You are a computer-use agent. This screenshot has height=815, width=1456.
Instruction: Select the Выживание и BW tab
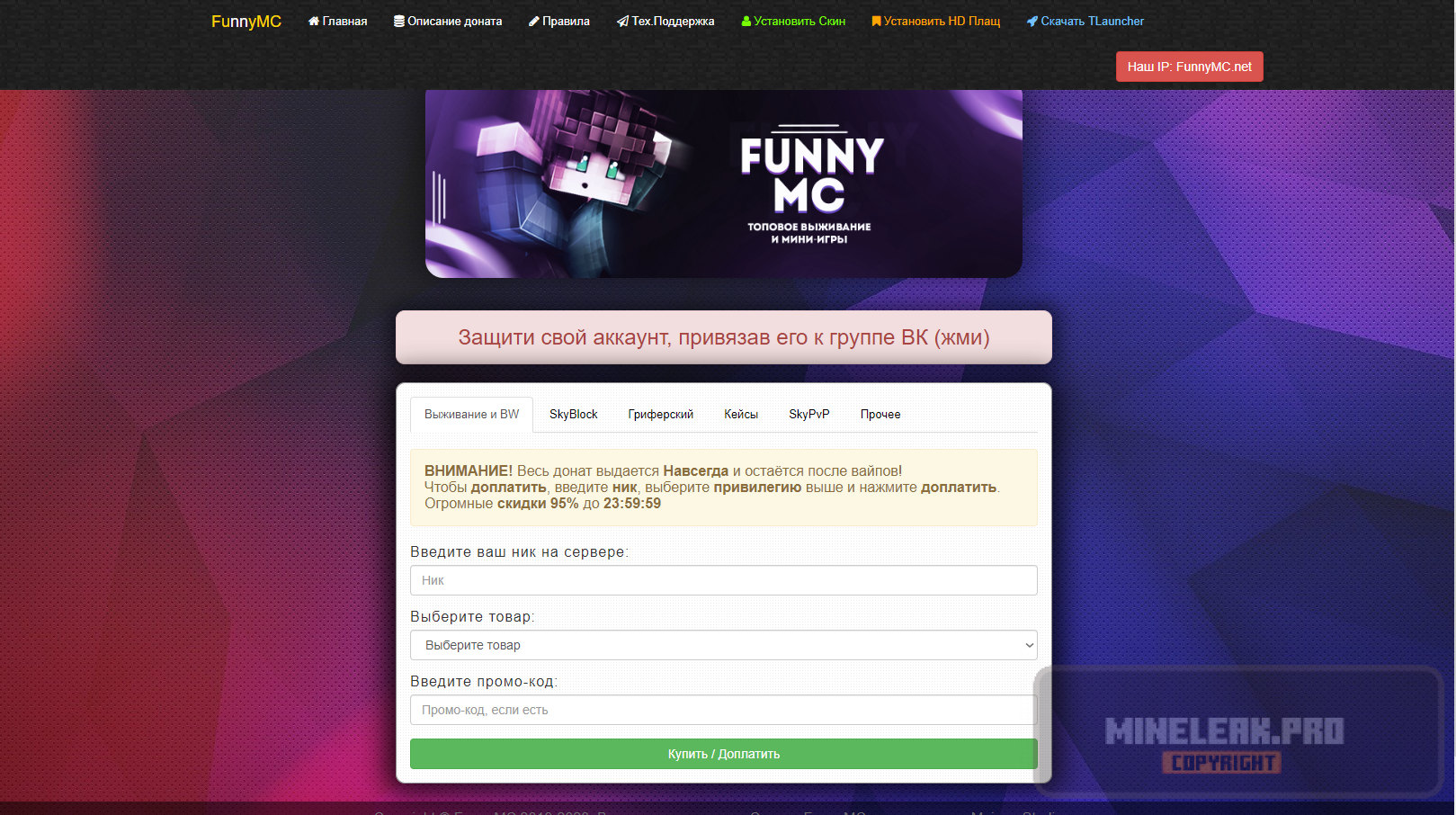[x=472, y=415]
